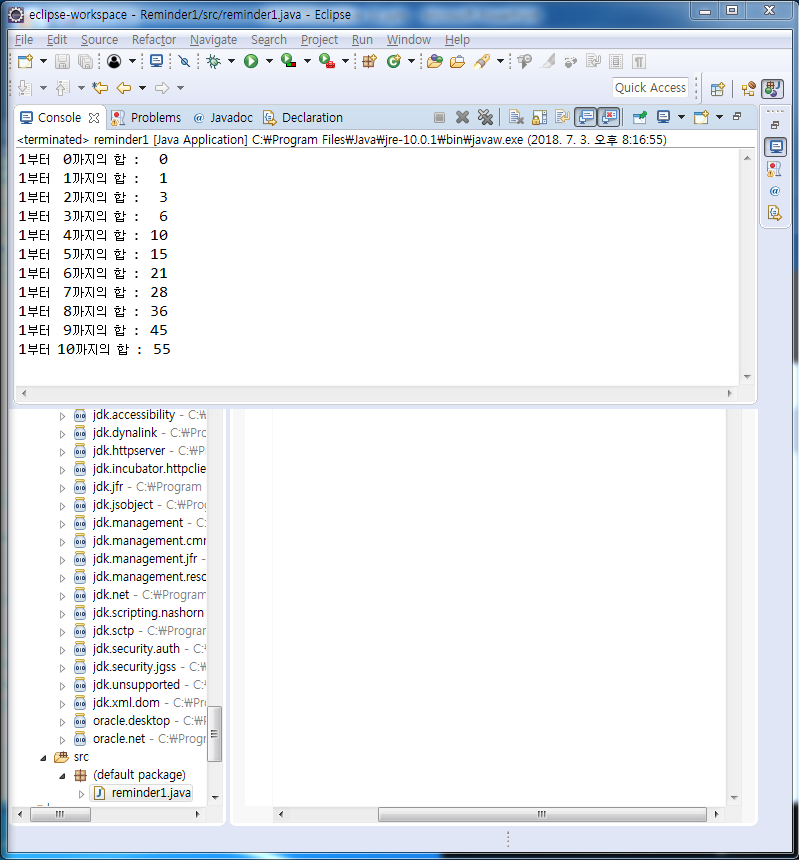Image resolution: width=799 pixels, height=860 pixels.
Task: Toggle Show Console on Standard Error
Action: (x=609, y=117)
